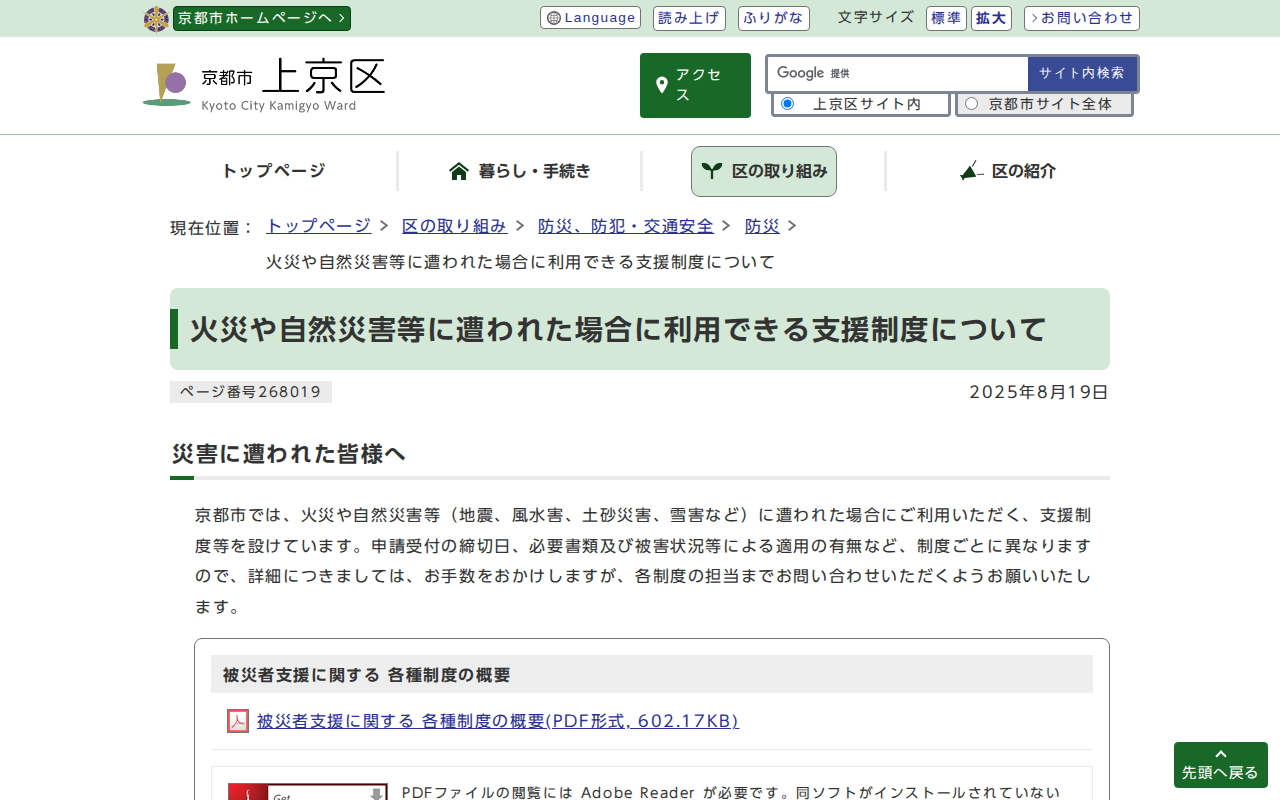Click the PDF file icon

[x=238, y=721]
